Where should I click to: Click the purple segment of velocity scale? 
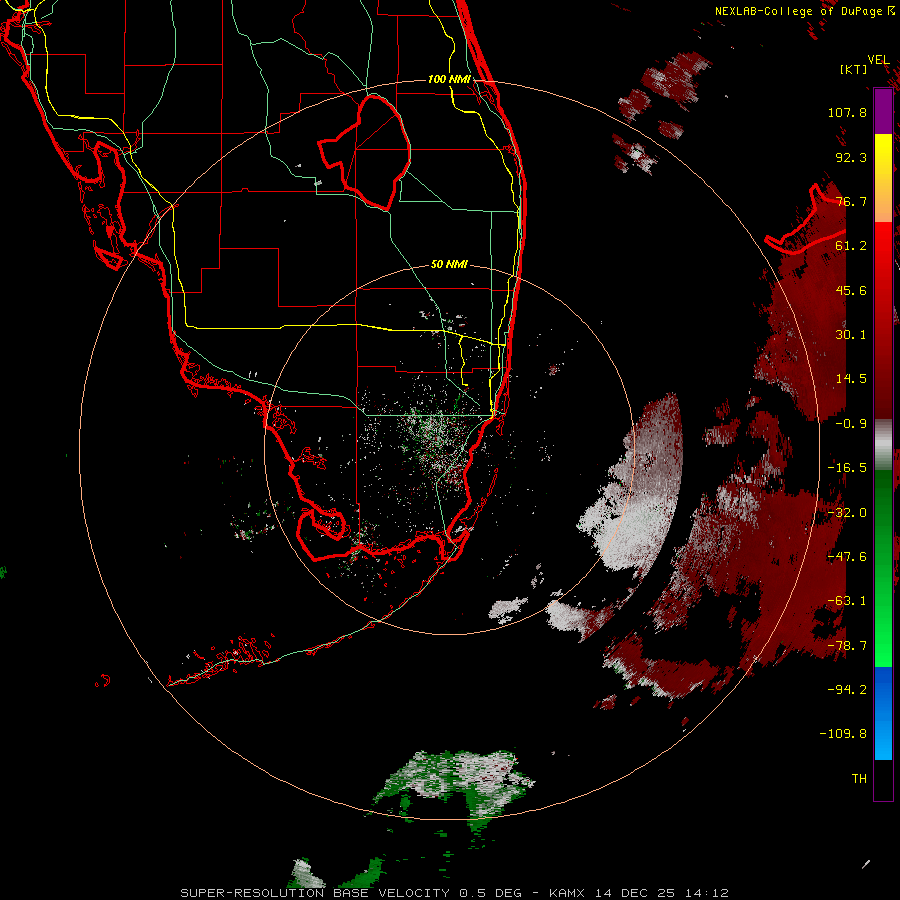tap(883, 111)
